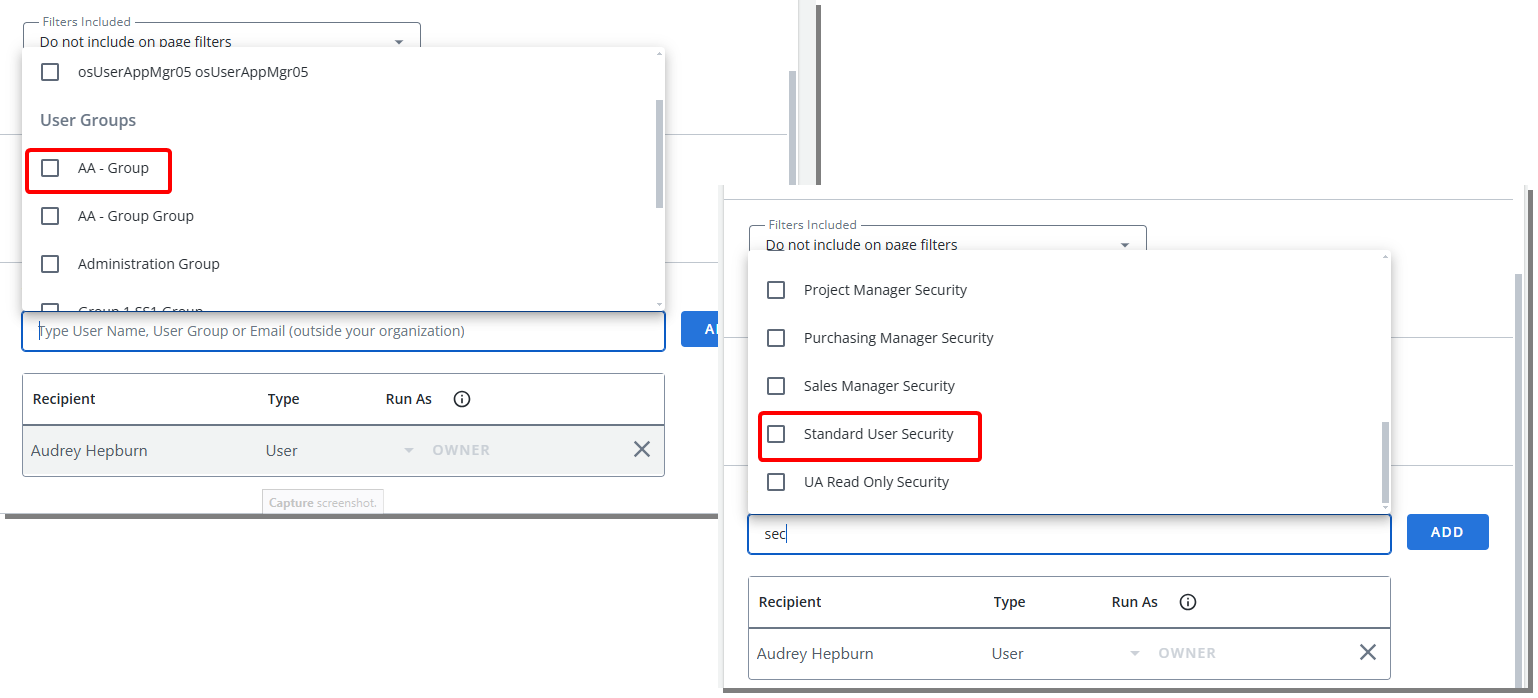The width and height of the screenshot is (1538, 698).
Task: Select the Purchasing Manager Security entry
Action: [775, 337]
